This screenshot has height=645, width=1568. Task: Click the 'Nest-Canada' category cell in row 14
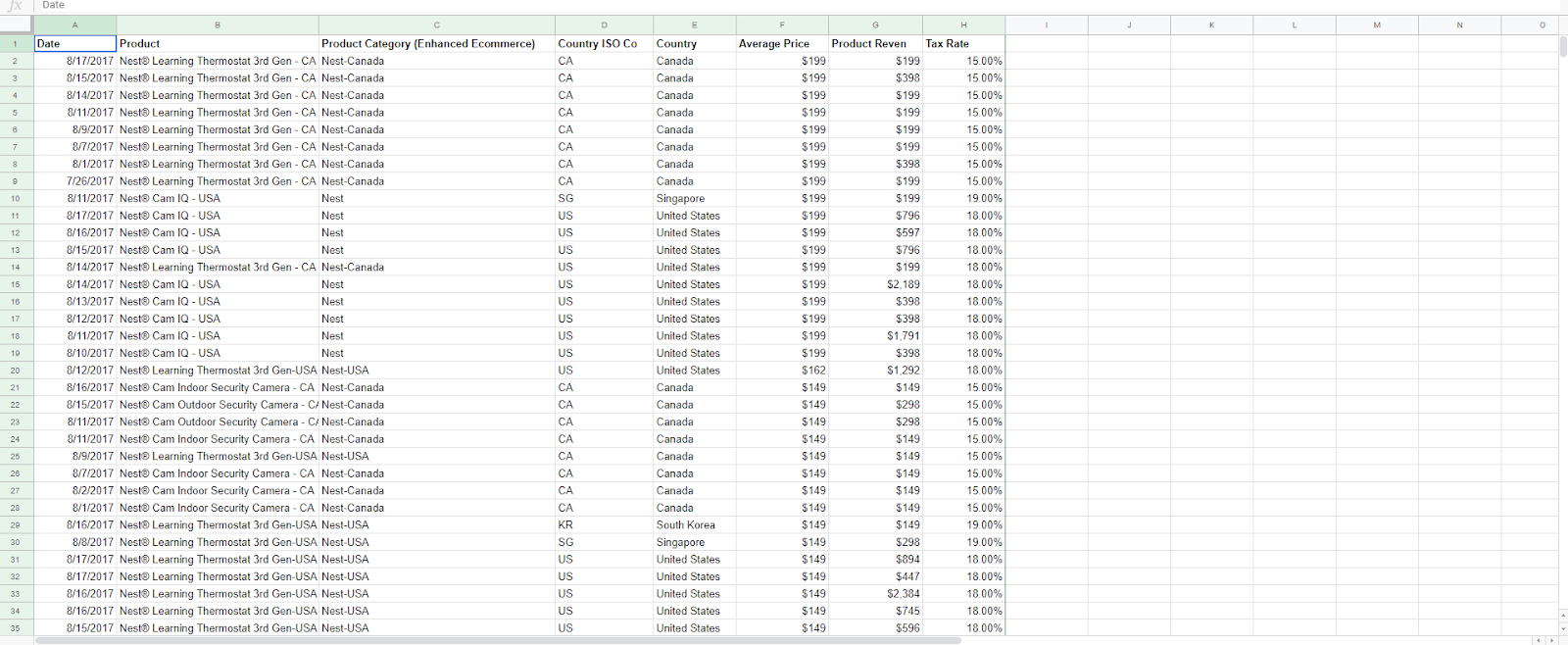click(x=437, y=268)
